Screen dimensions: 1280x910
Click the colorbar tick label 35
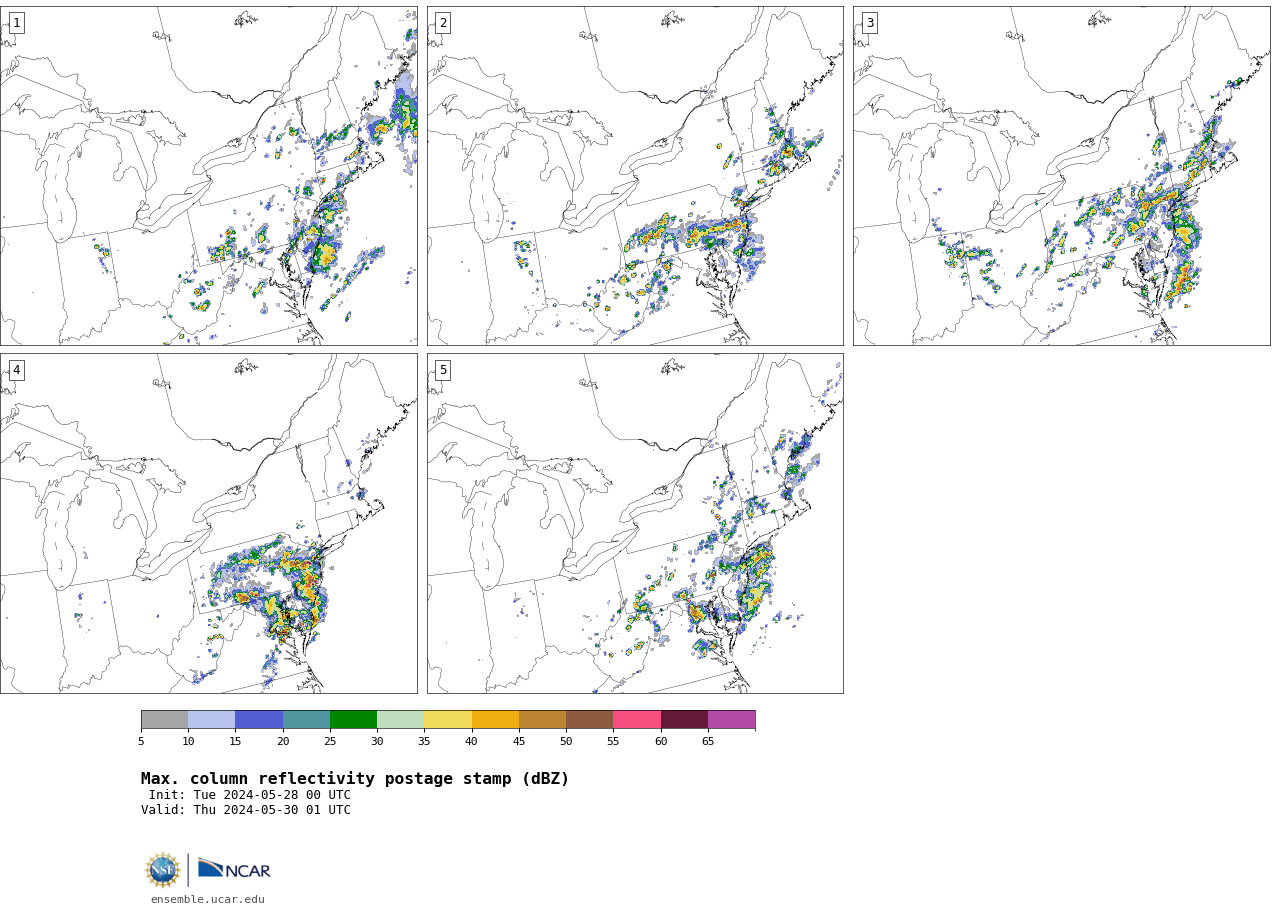click(x=424, y=741)
